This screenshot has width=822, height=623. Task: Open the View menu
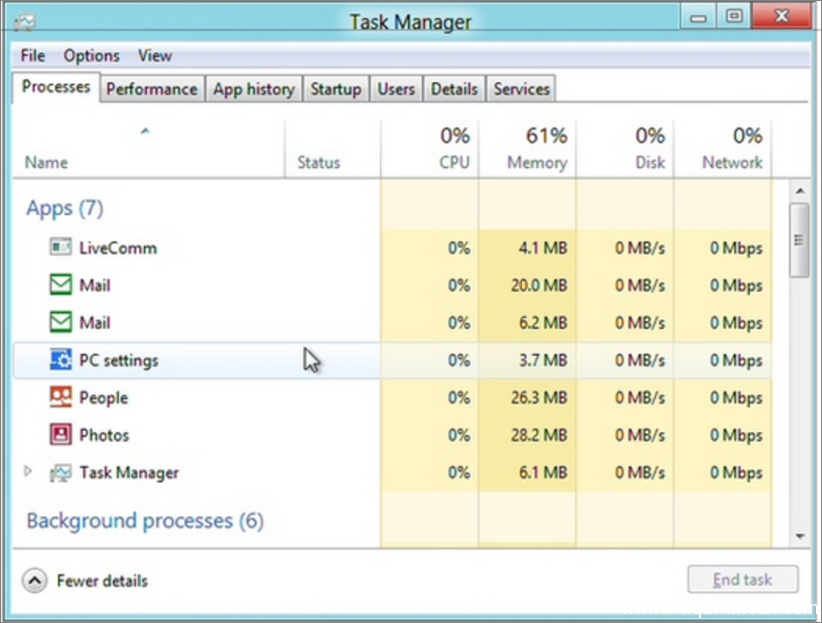tap(155, 56)
